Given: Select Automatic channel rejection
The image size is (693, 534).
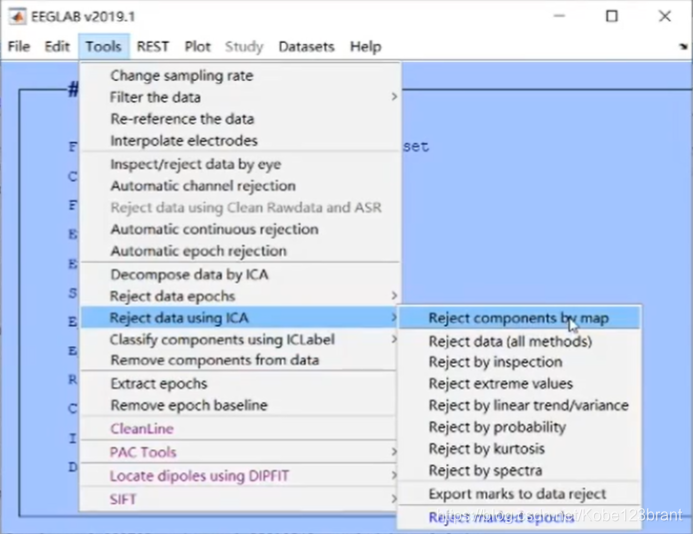Looking at the screenshot, I should point(241,186).
